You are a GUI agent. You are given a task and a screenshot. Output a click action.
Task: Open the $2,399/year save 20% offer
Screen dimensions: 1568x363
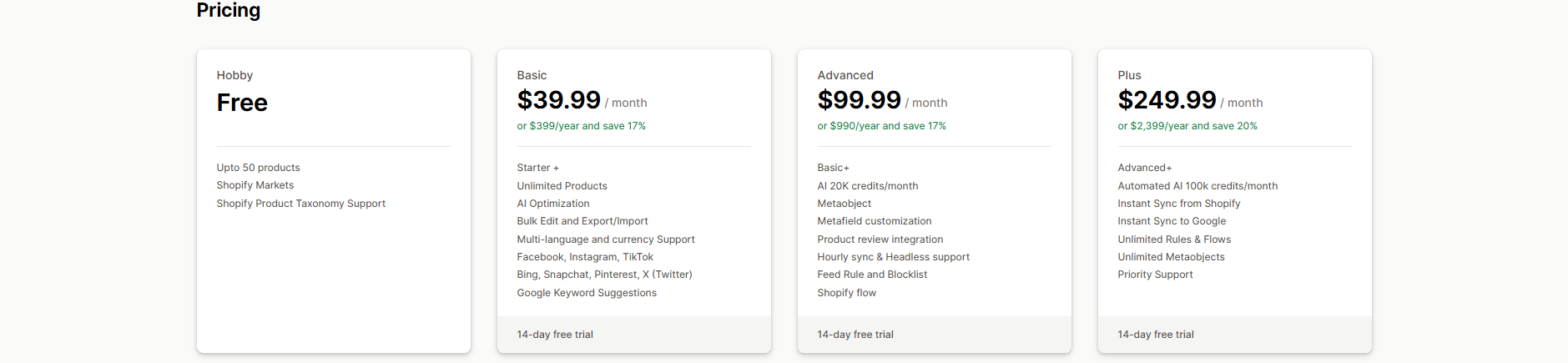point(1187,126)
